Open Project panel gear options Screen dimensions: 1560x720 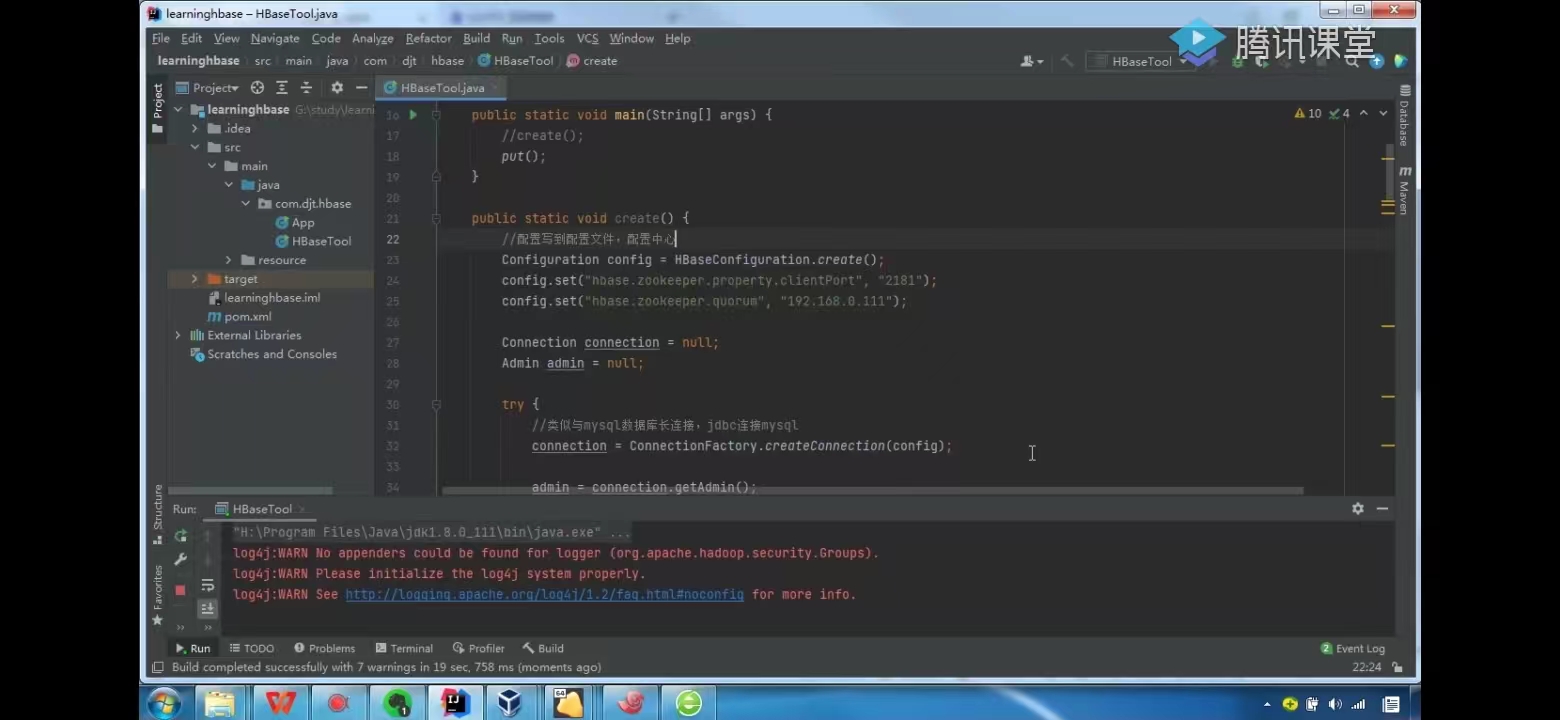[337, 88]
